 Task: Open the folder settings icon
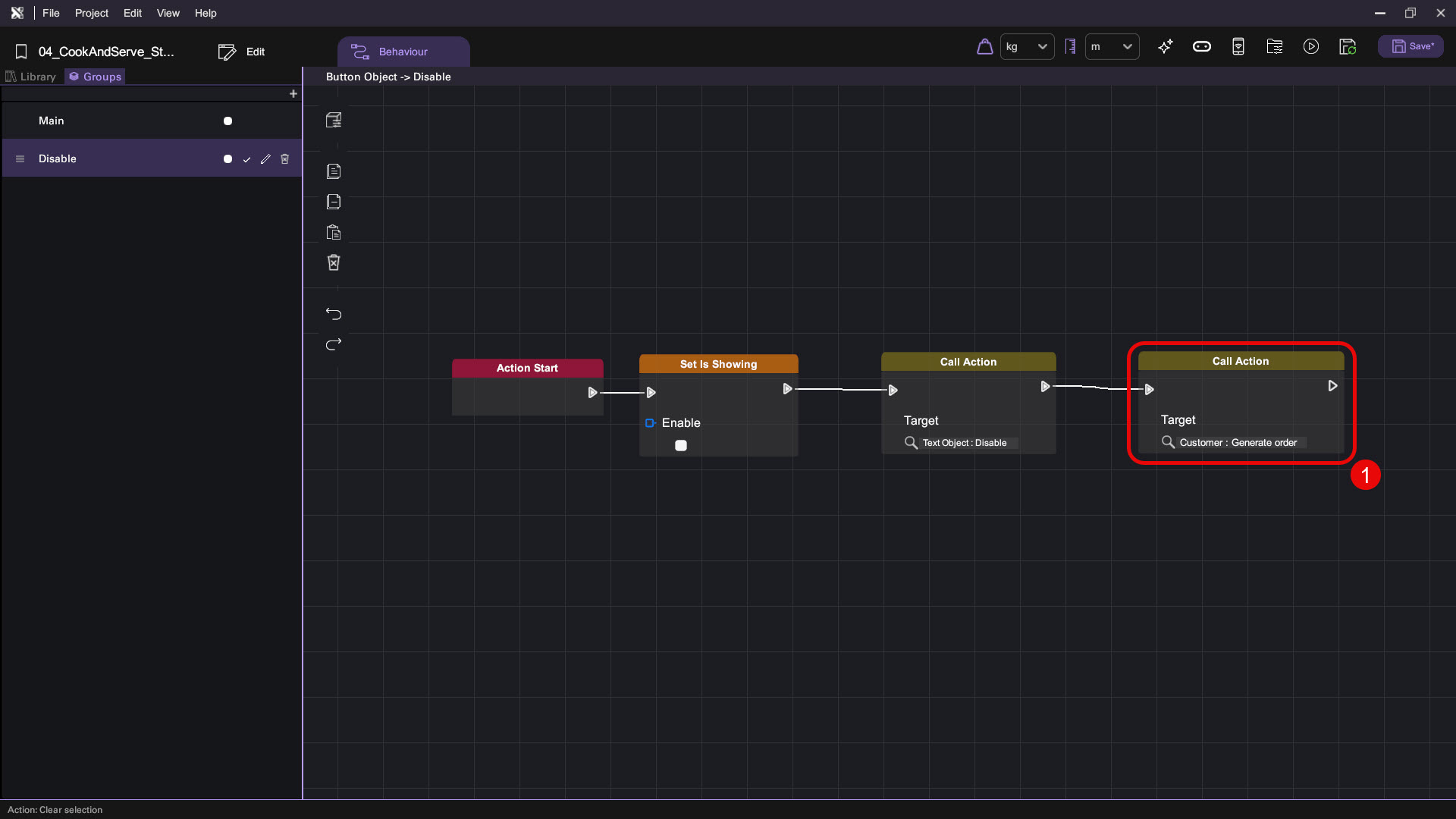point(1275,47)
